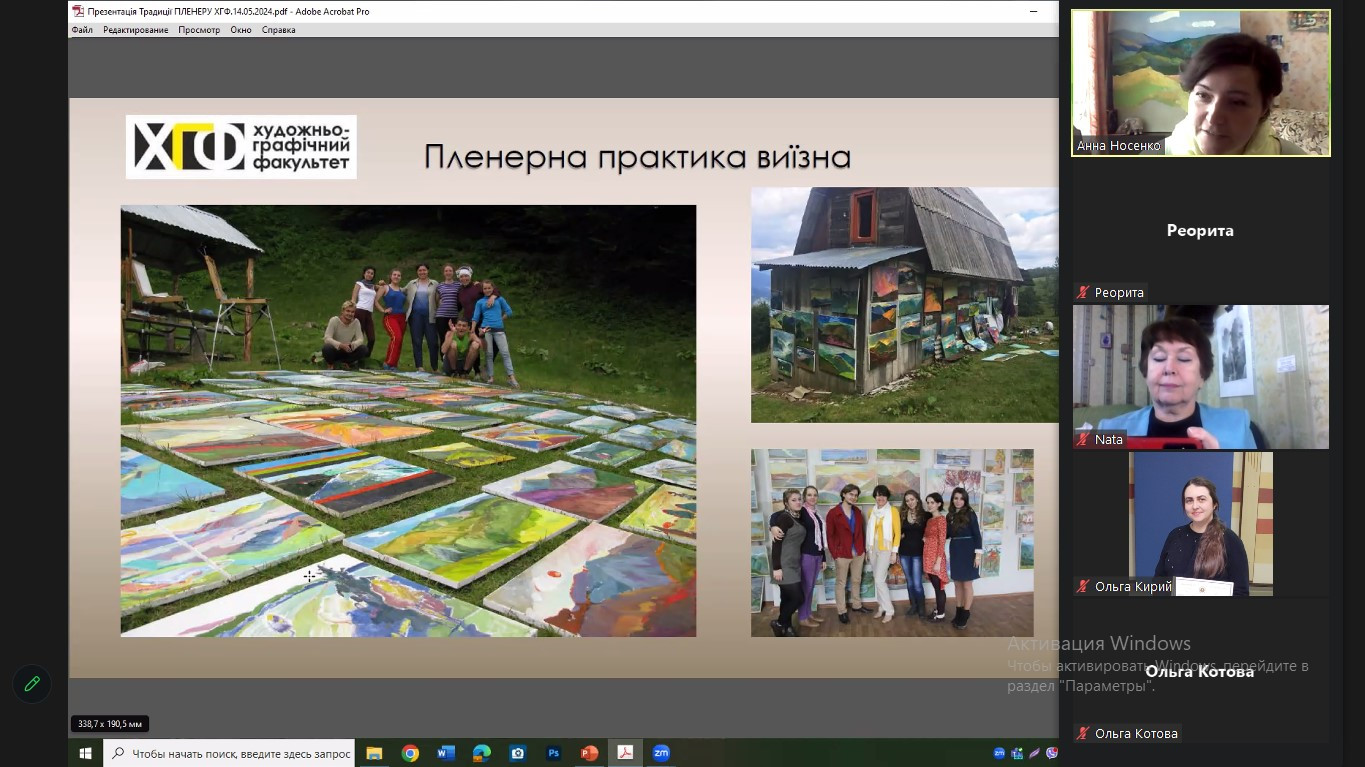Open PowerPoint from the taskbar
The width and height of the screenshot is (1365, 767).
coord(589,753)
